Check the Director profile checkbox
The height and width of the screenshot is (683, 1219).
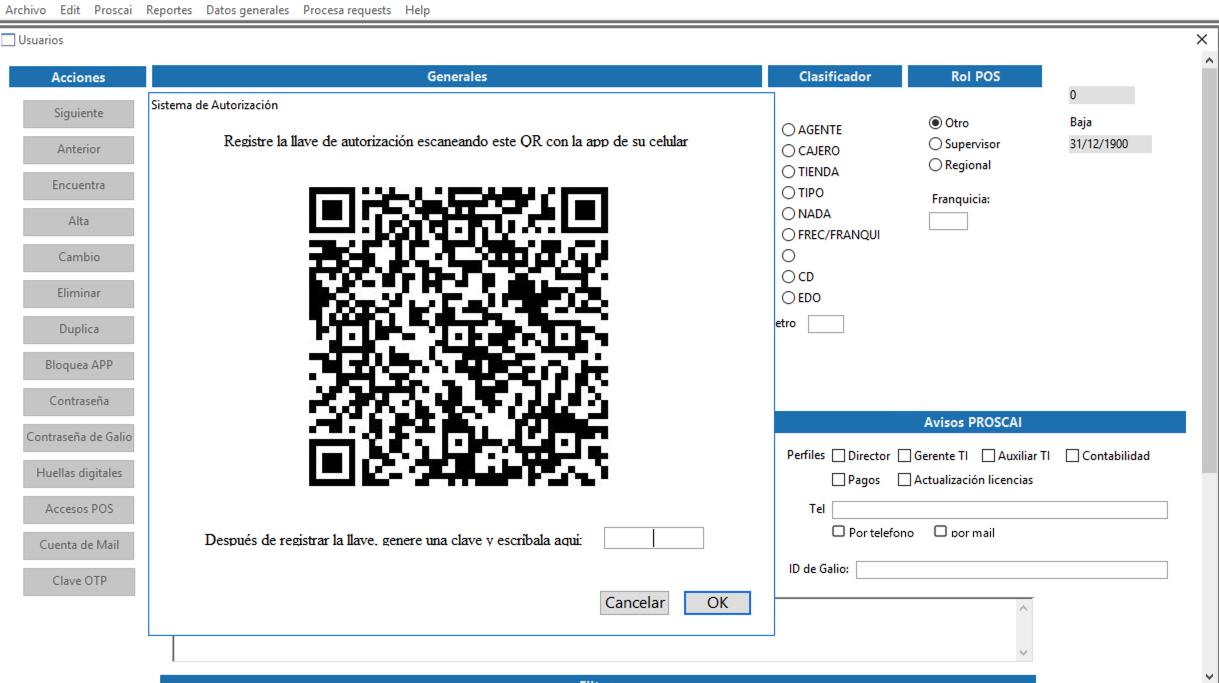(839, 456)
